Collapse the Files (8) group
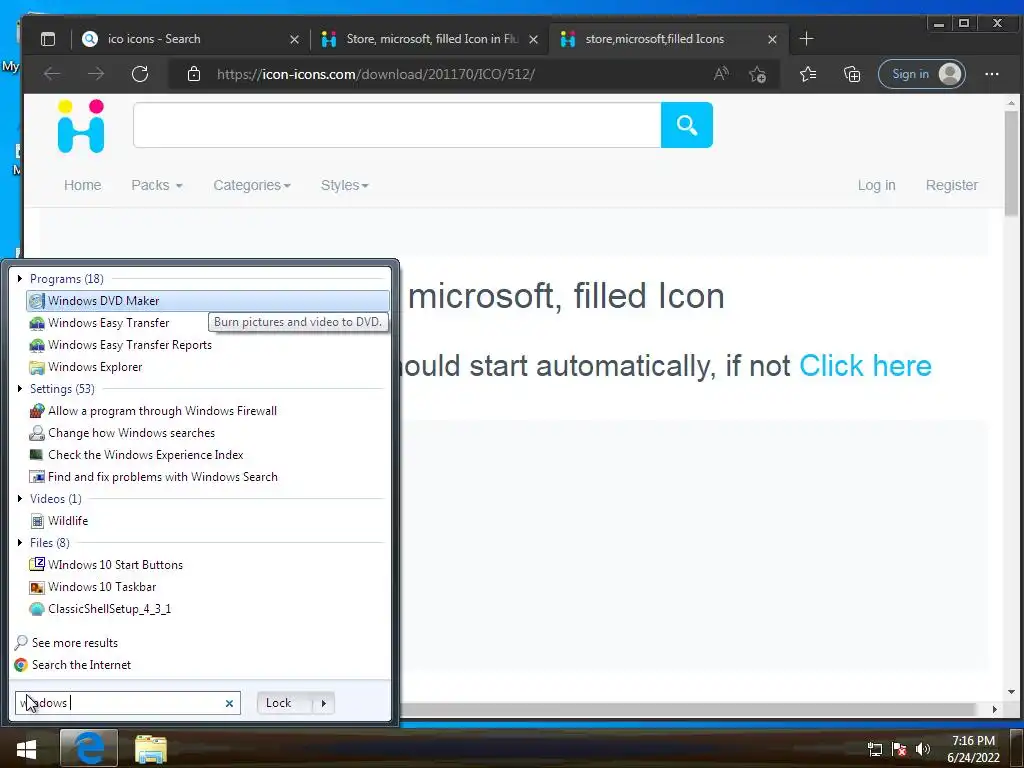1024x768 pixels. 20,543
